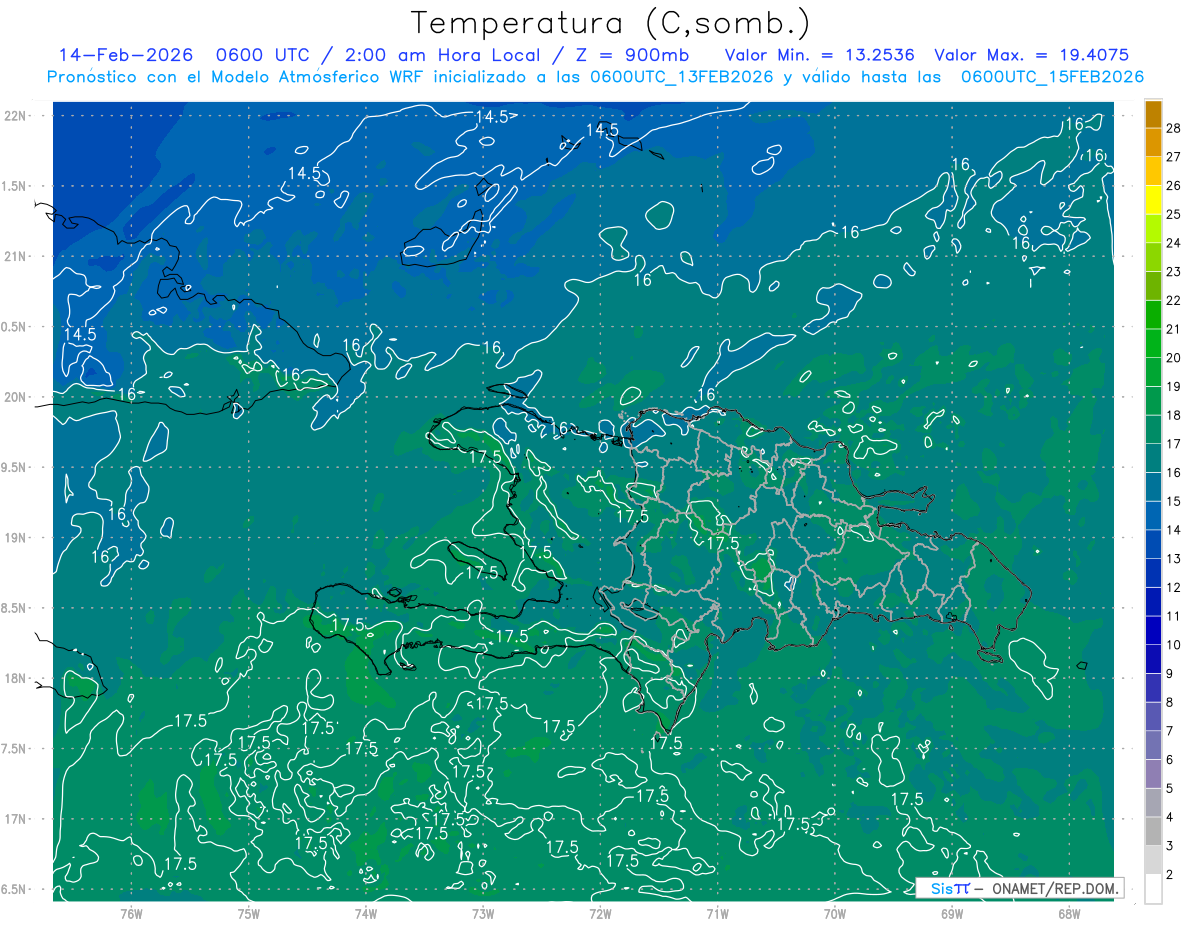Image resolution: width=1200 pixels, height=927 pixels.
Task: Click the color bar label "26"
Action: (x=1174, y=185)
